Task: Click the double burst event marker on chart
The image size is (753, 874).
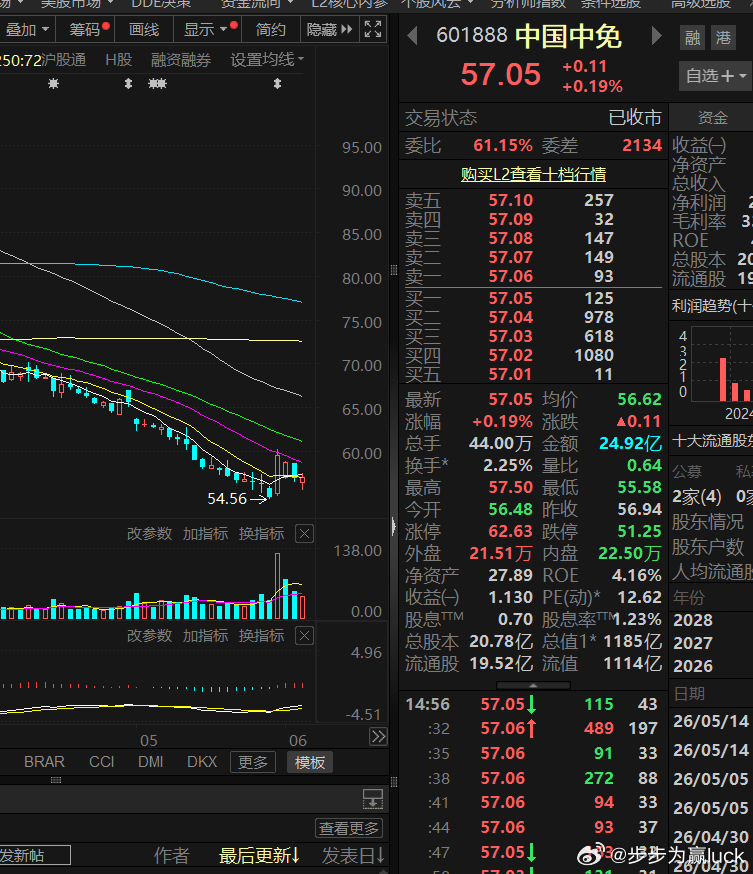Action: (157, 84)
